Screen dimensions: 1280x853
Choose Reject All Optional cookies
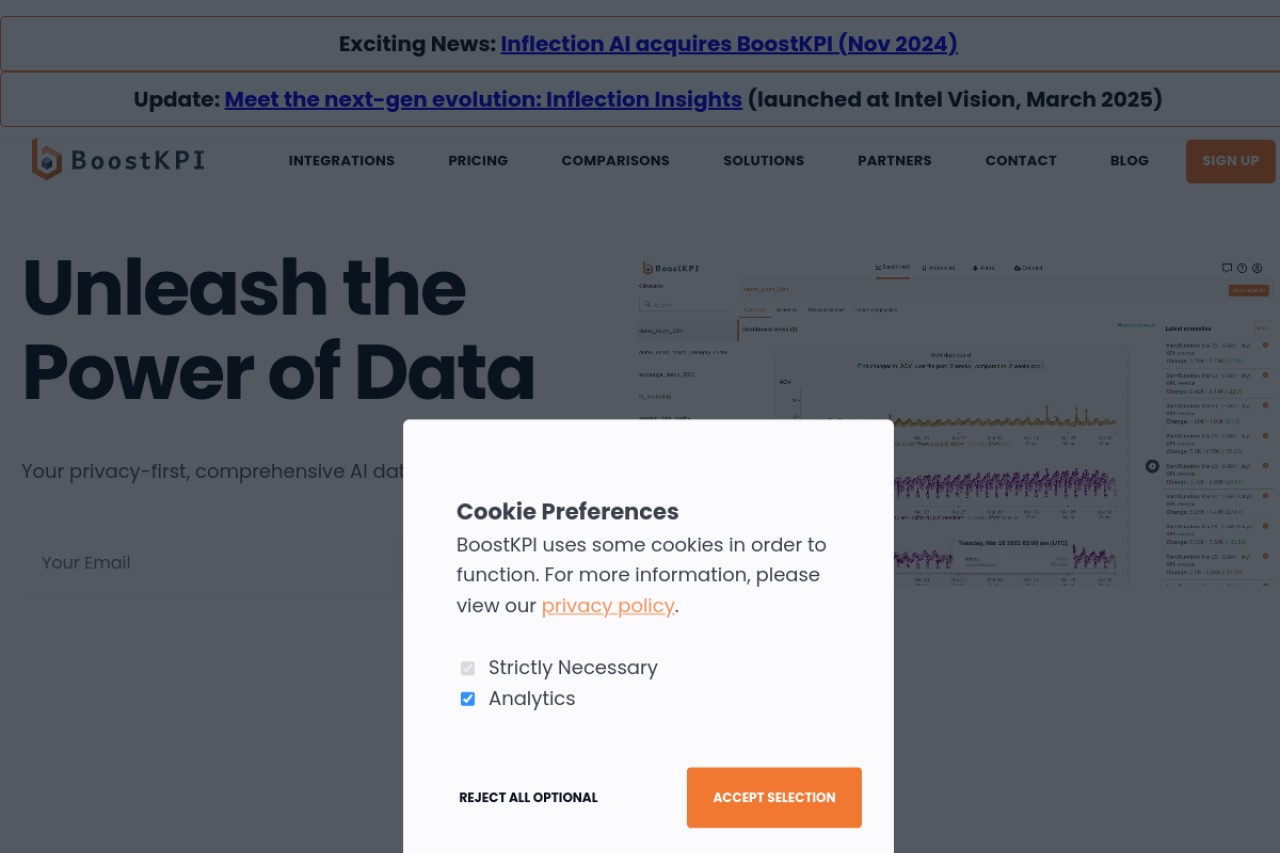(x=528, y=798)
